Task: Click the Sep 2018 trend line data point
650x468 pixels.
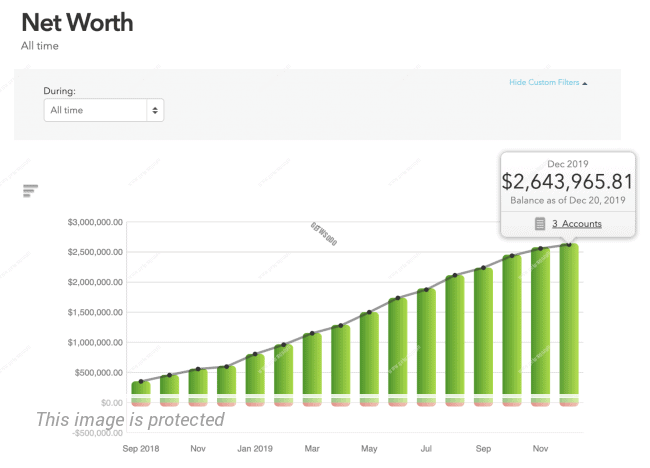Action: click(141, 382)
